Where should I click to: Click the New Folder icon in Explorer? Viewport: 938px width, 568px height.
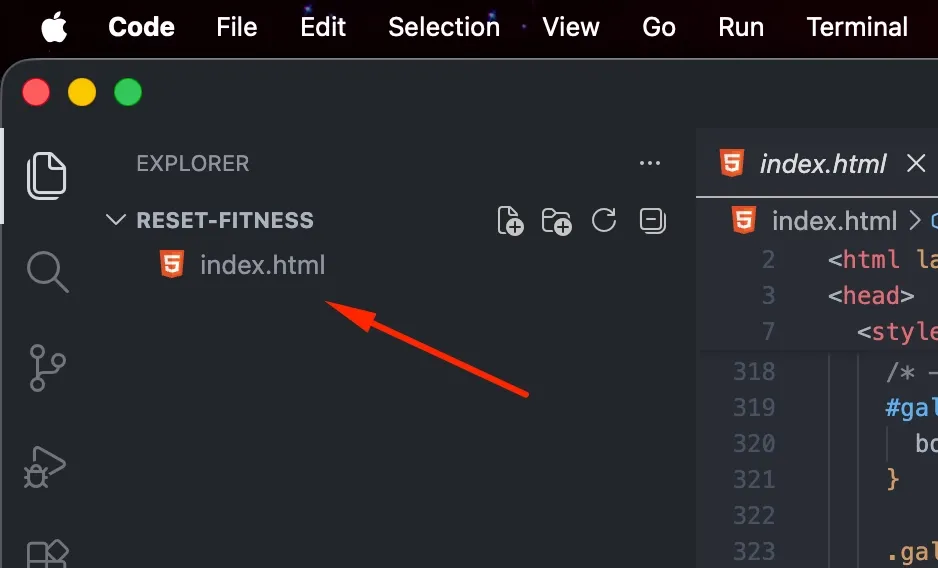tap(556, 221)
